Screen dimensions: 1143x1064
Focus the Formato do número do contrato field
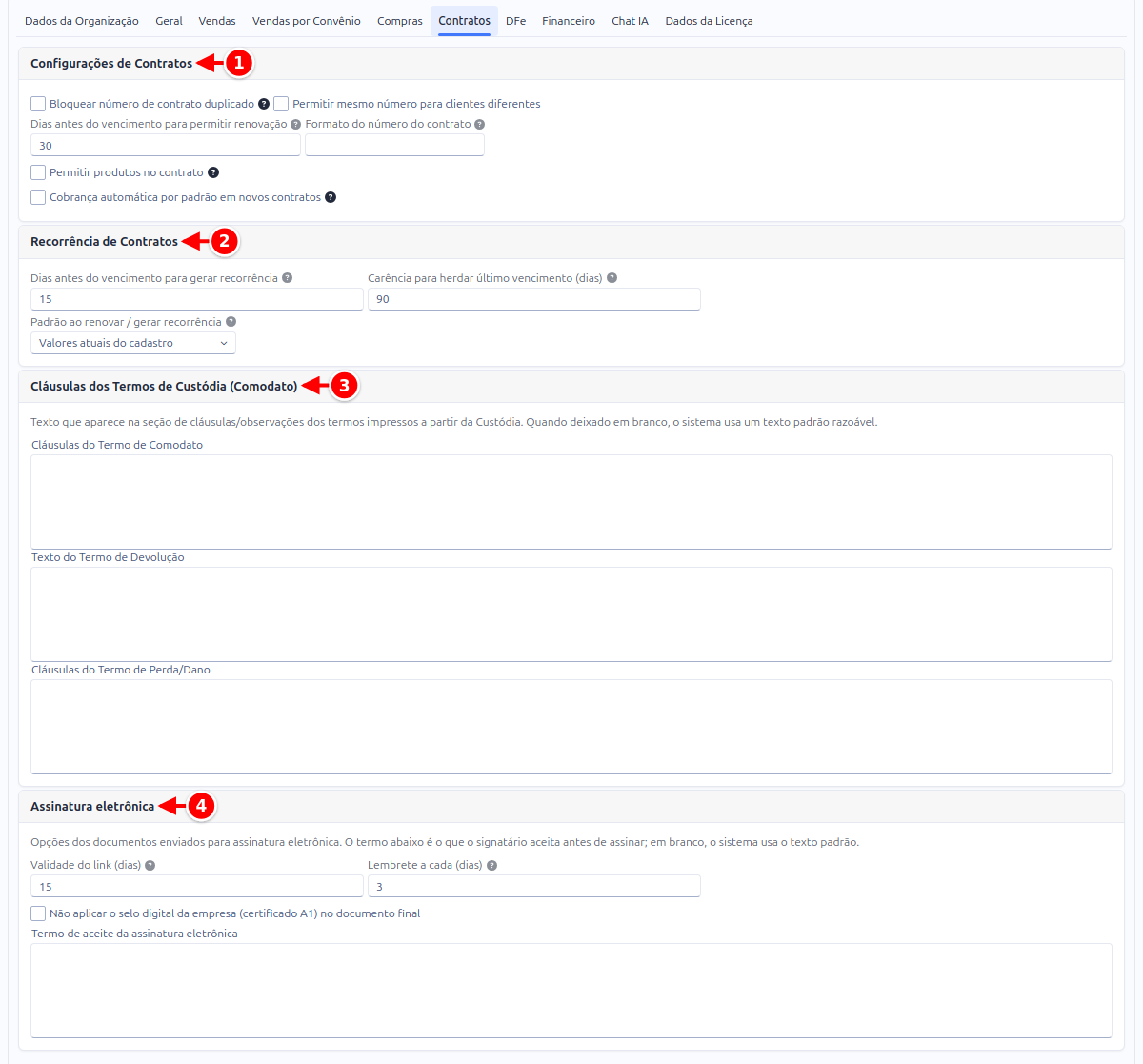click(x=394, y=146)
